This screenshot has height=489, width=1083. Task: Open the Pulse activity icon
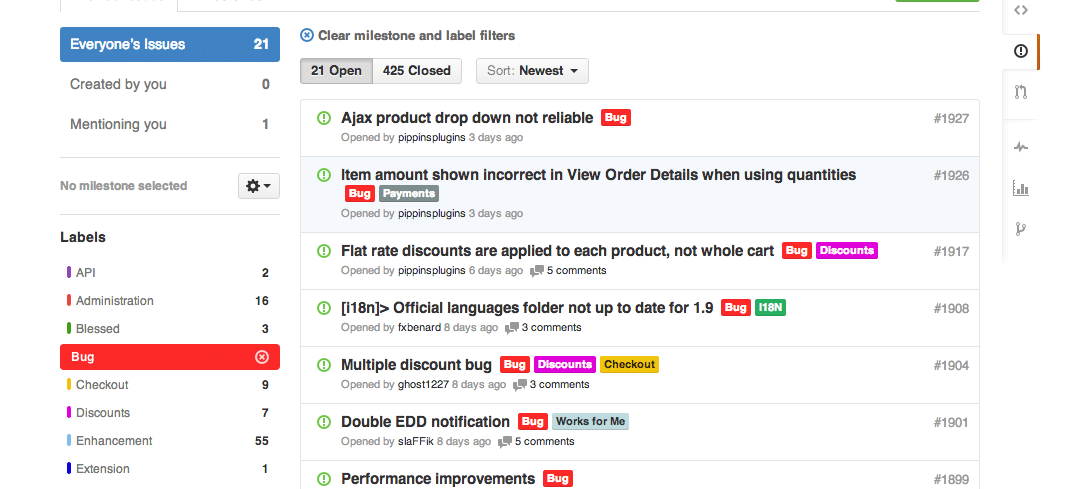1021,147
